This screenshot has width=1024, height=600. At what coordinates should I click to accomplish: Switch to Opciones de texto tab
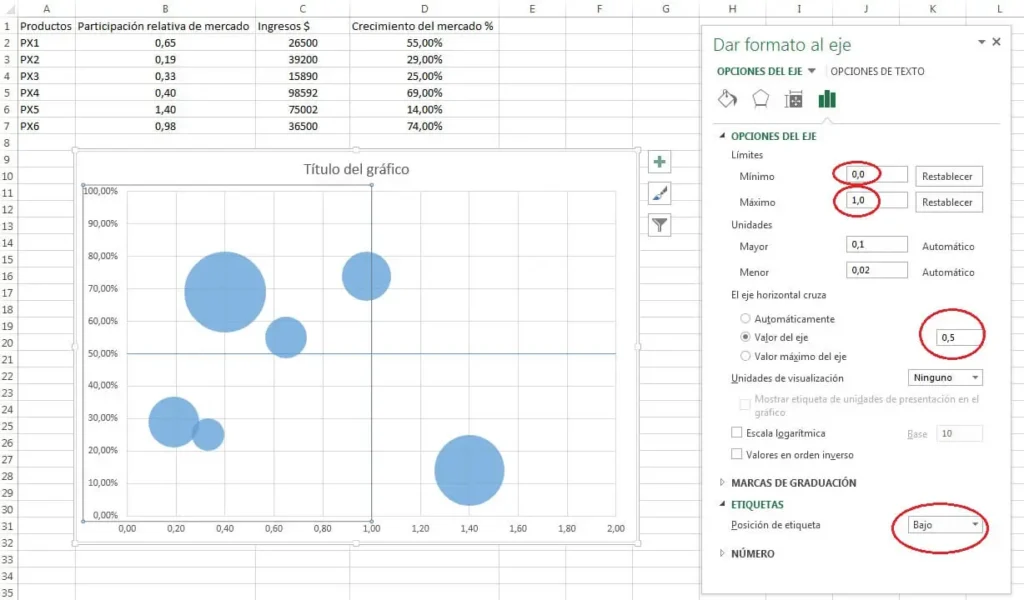coord(877,71)
